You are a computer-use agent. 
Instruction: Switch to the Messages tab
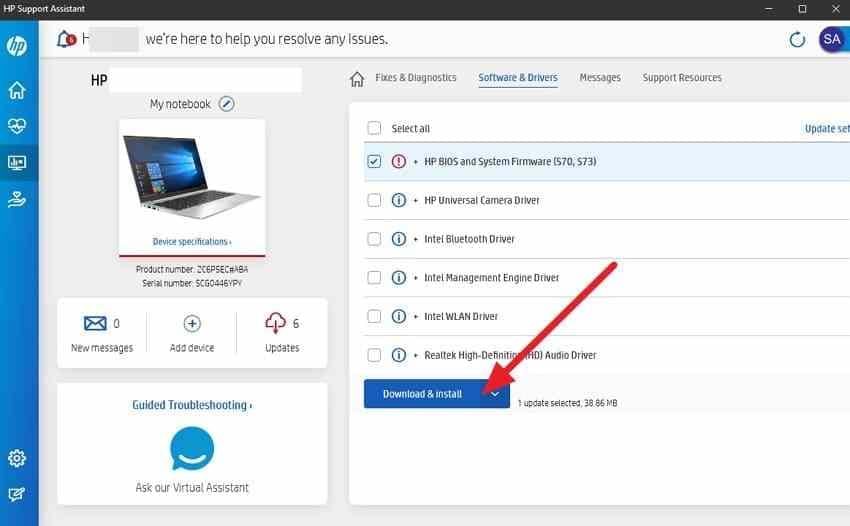click(600, 78)
